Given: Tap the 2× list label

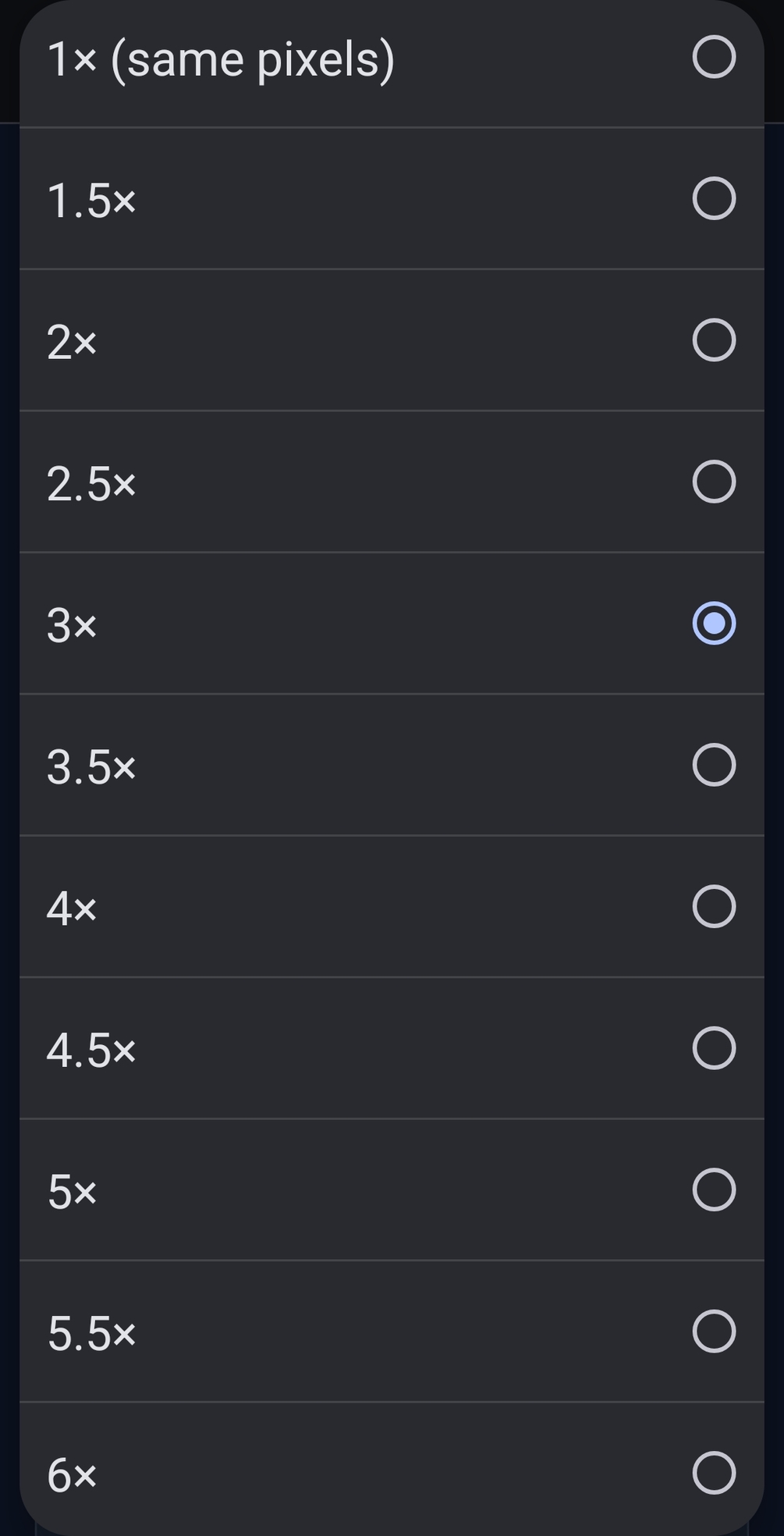Looking at the screenshot, I should (72, 343).
